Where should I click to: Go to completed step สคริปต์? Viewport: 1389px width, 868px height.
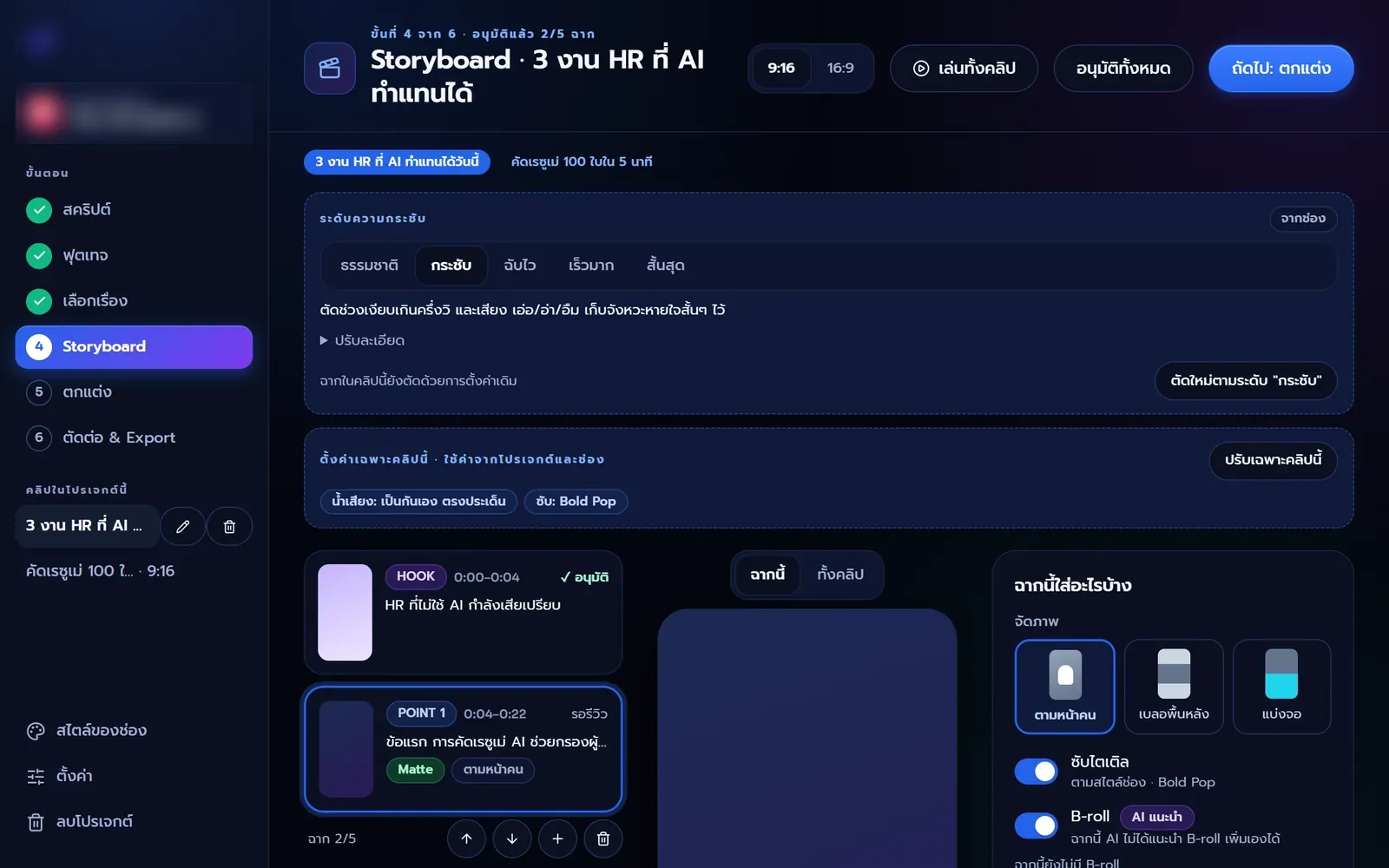tap(134, 210)
